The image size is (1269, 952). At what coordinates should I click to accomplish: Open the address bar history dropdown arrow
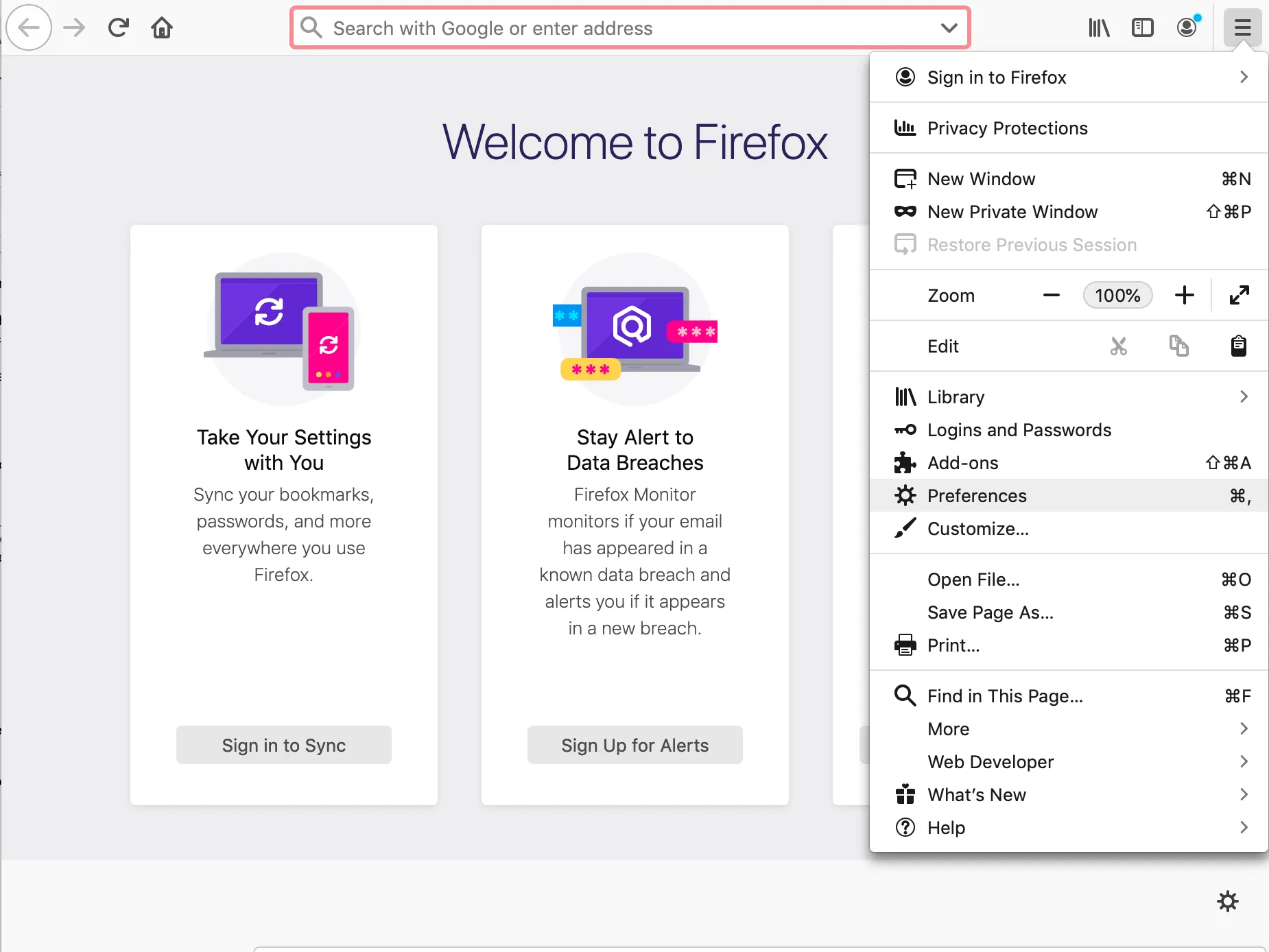point(949,28)
